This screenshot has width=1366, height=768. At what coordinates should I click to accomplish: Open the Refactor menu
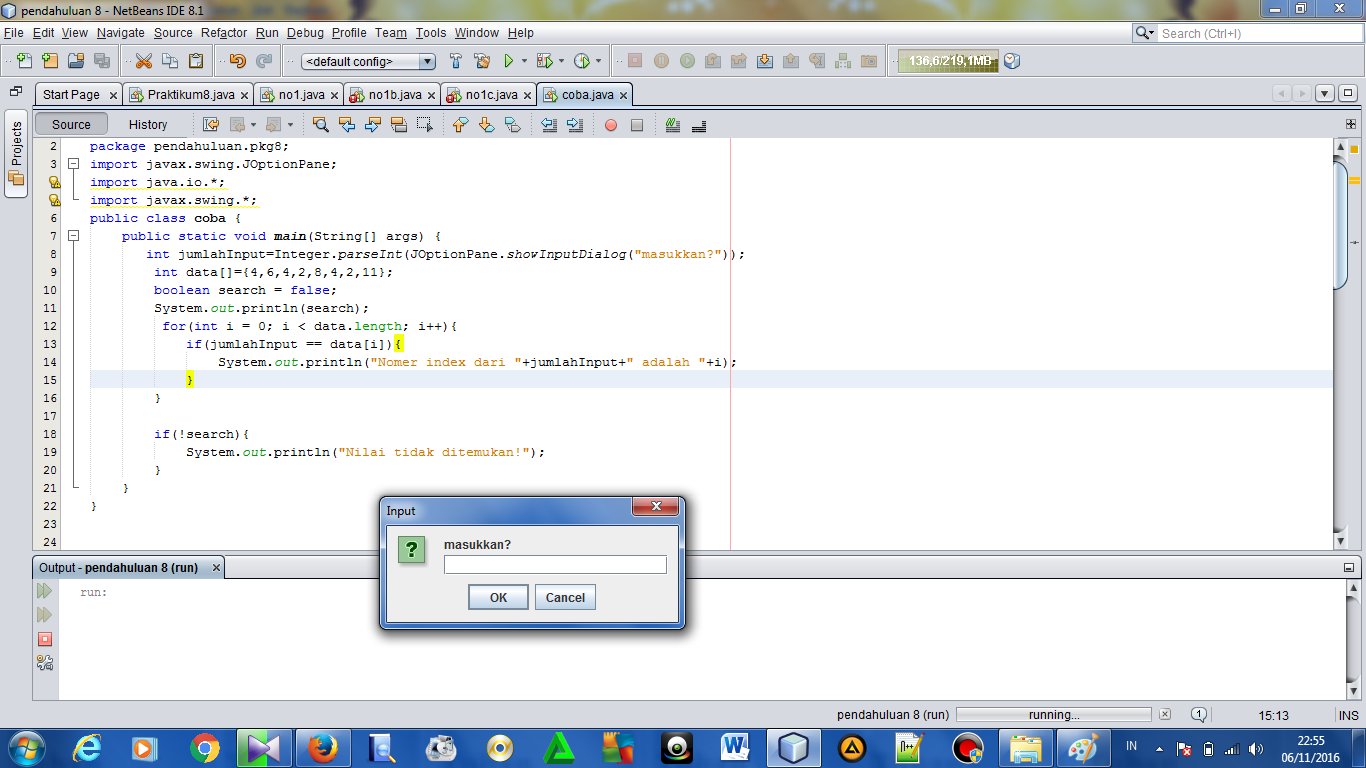point(224,33)
